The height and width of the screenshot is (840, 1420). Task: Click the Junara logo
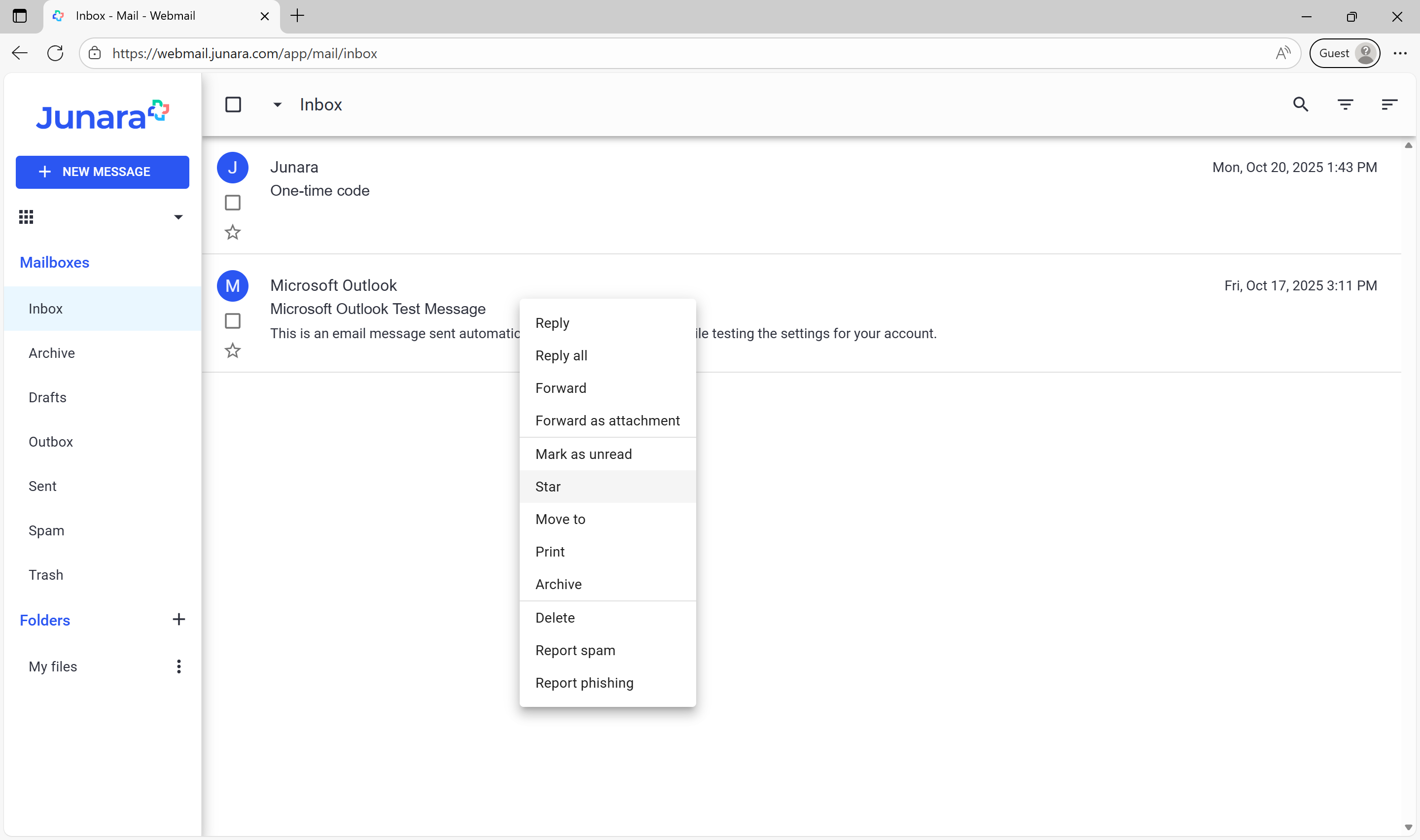pos(103,115)
